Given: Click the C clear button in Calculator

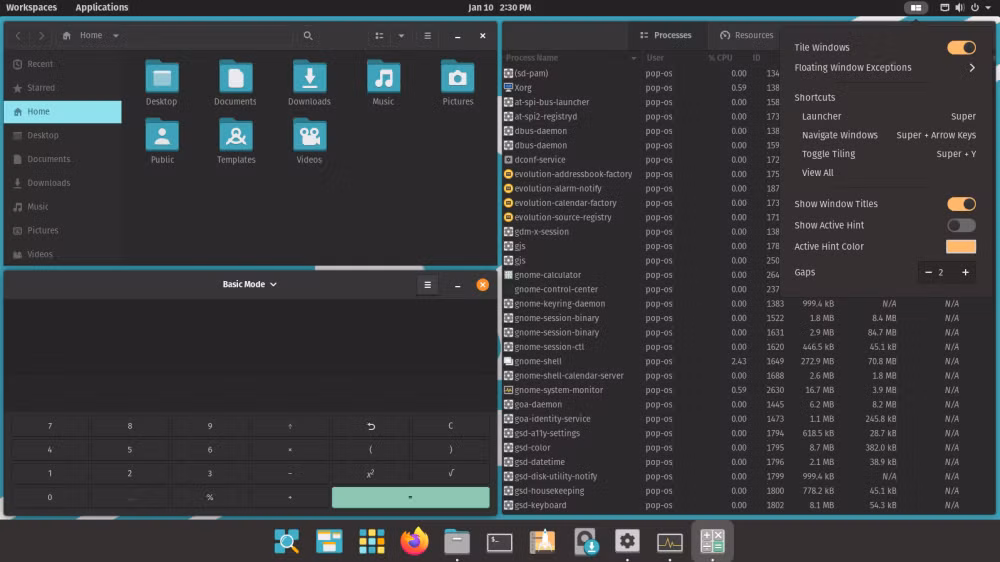Looking at the screenshot, I should (450, 426).
